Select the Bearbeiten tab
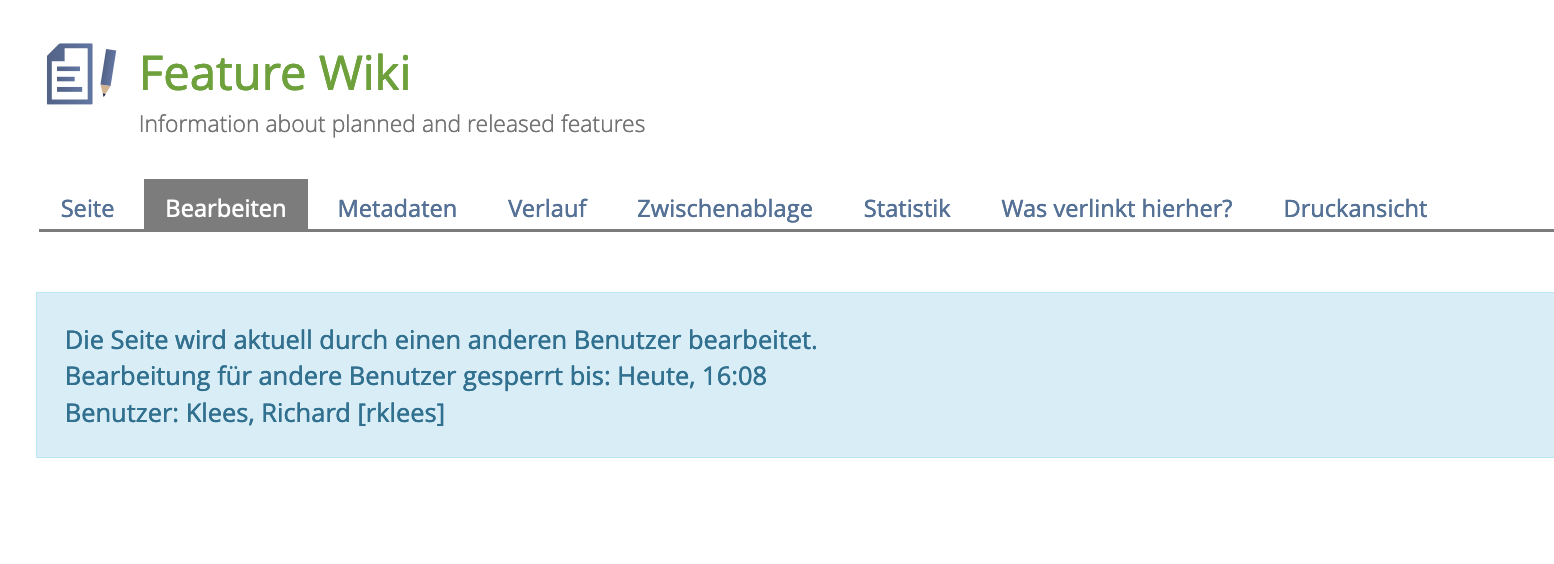 point(226,208)
